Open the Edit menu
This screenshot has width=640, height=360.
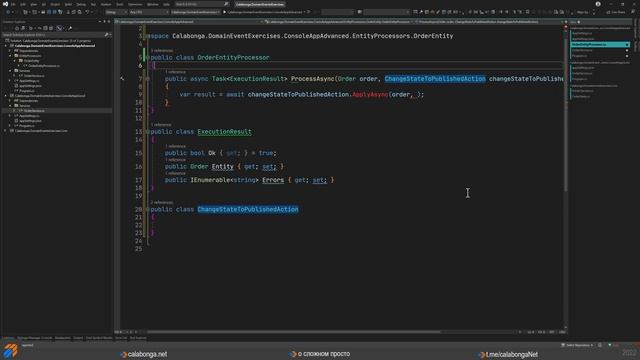(23, 4)
